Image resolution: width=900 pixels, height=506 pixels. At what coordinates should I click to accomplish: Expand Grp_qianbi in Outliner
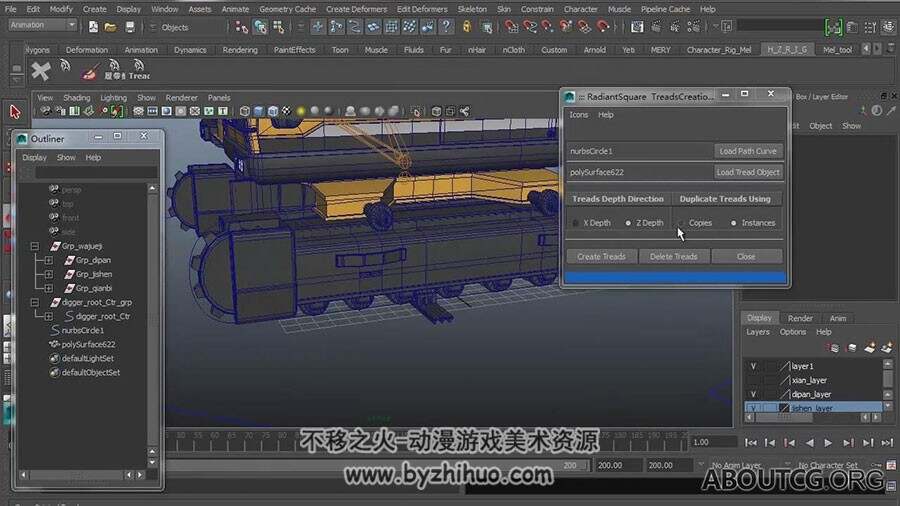point(49,288)
